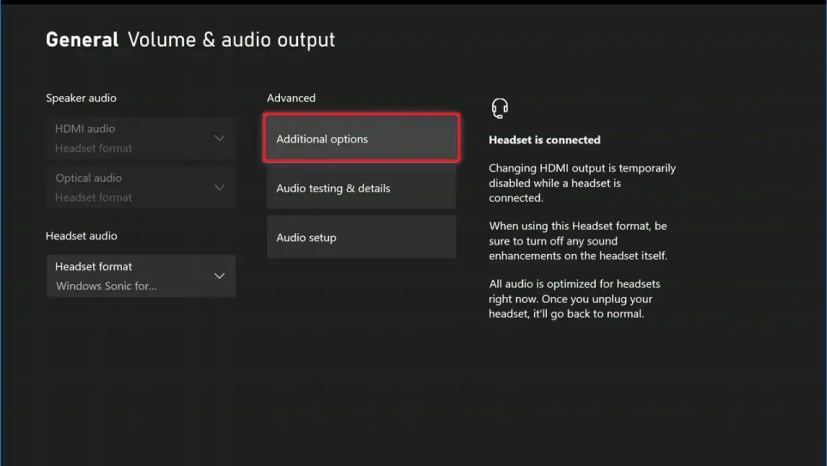Click the Changing HDMI output is temporarily disabled text
Image resolution: width=827 pixels, height=466 pixels.
[x=582, y=183]
